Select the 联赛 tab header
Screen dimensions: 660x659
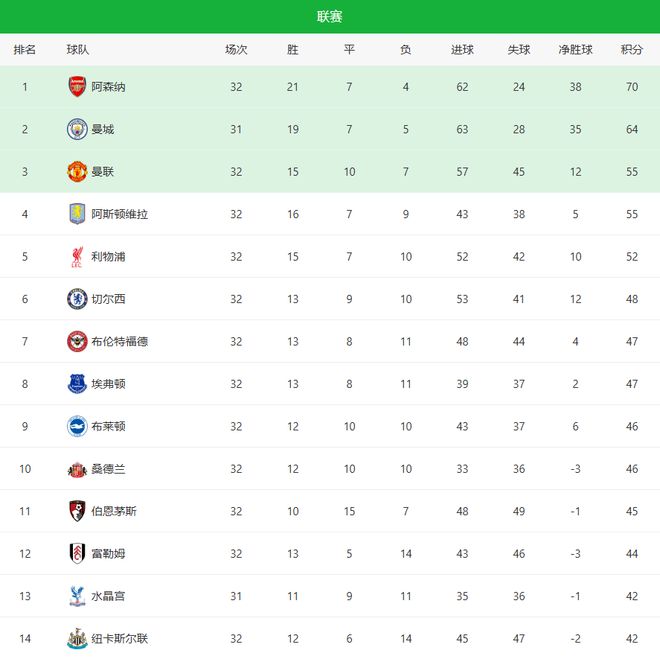[330, 16]
